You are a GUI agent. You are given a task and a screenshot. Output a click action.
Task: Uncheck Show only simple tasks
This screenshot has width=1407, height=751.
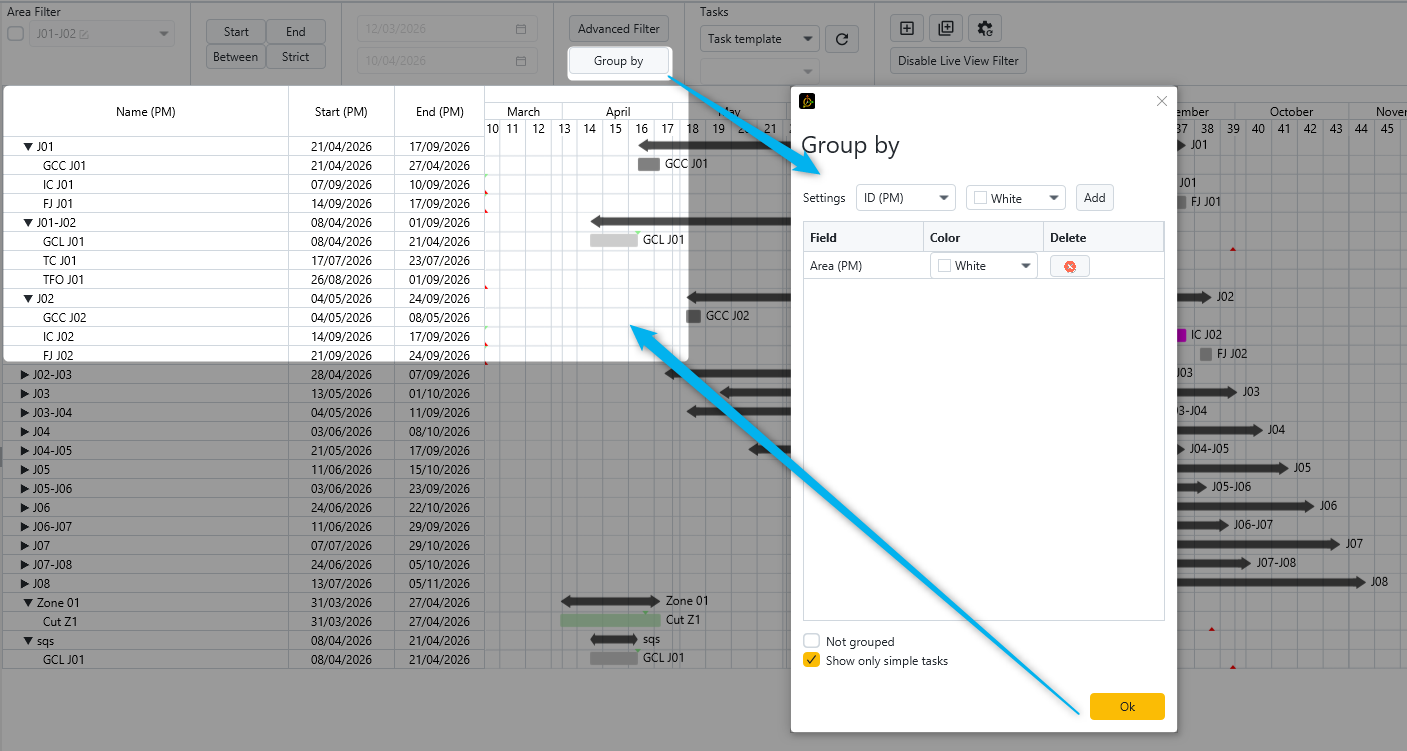[811, 660]
